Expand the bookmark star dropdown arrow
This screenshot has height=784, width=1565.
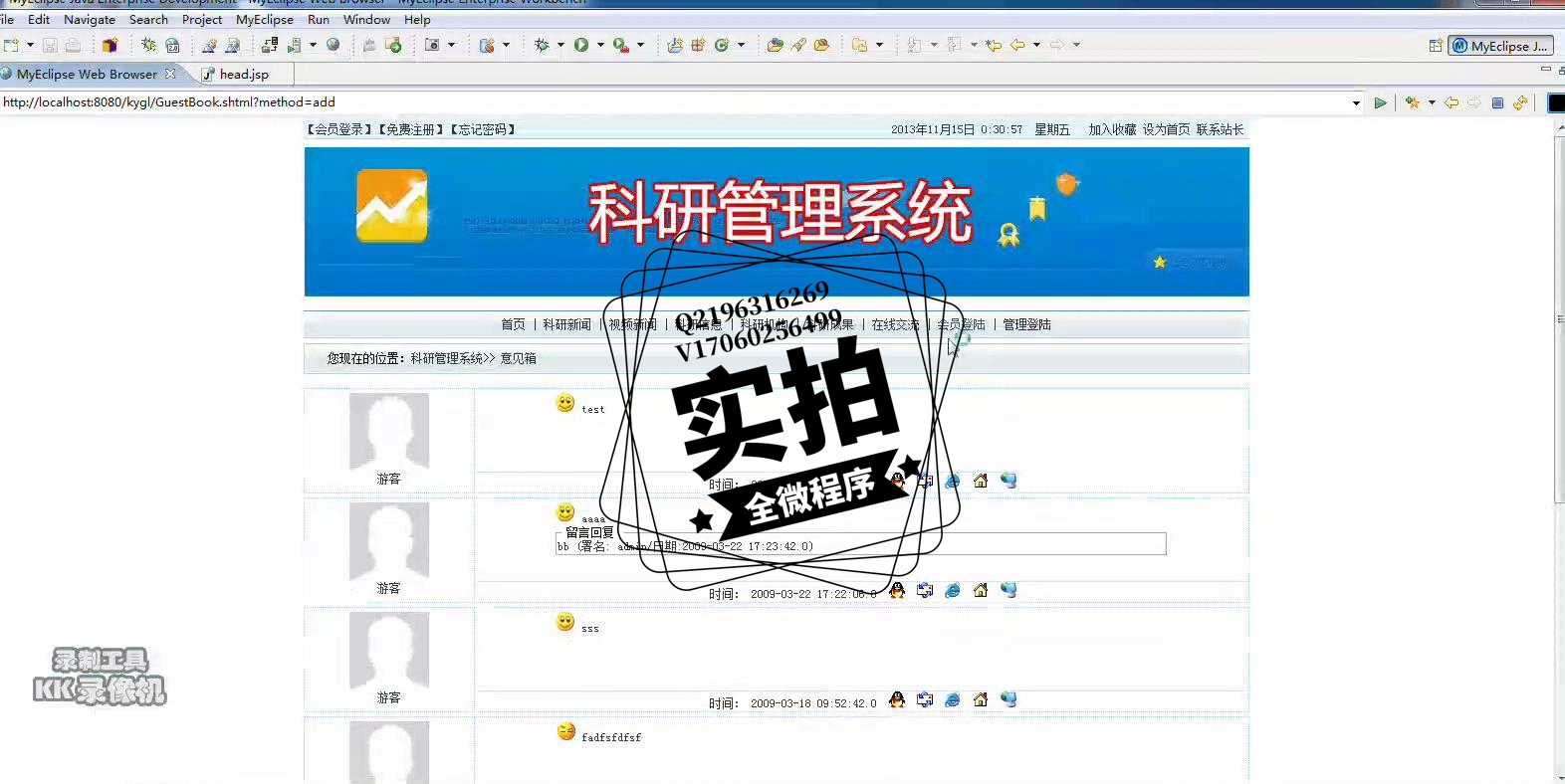tap(1432, 102)
